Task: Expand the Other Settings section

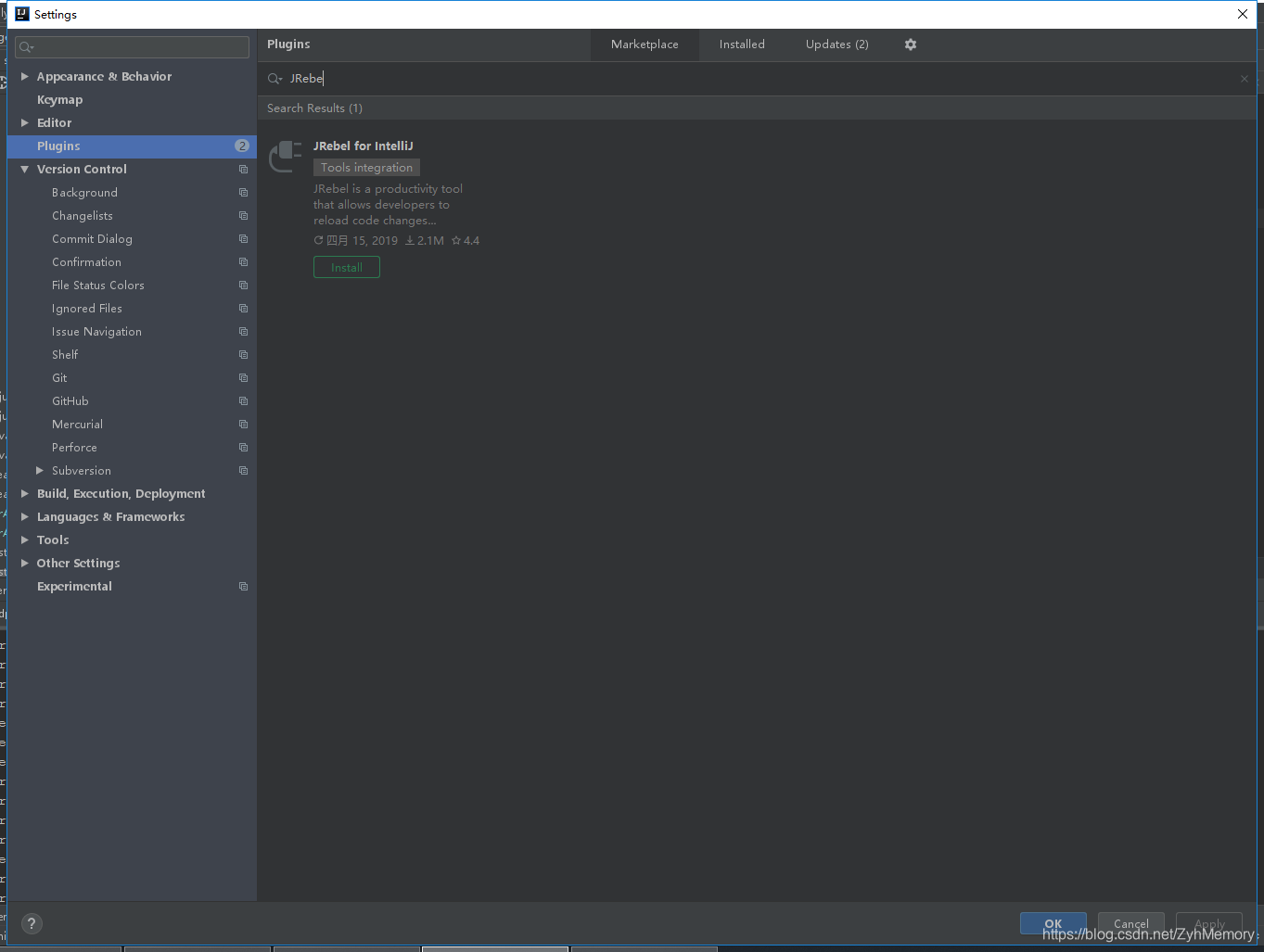Action: click(x=25, y=564)
